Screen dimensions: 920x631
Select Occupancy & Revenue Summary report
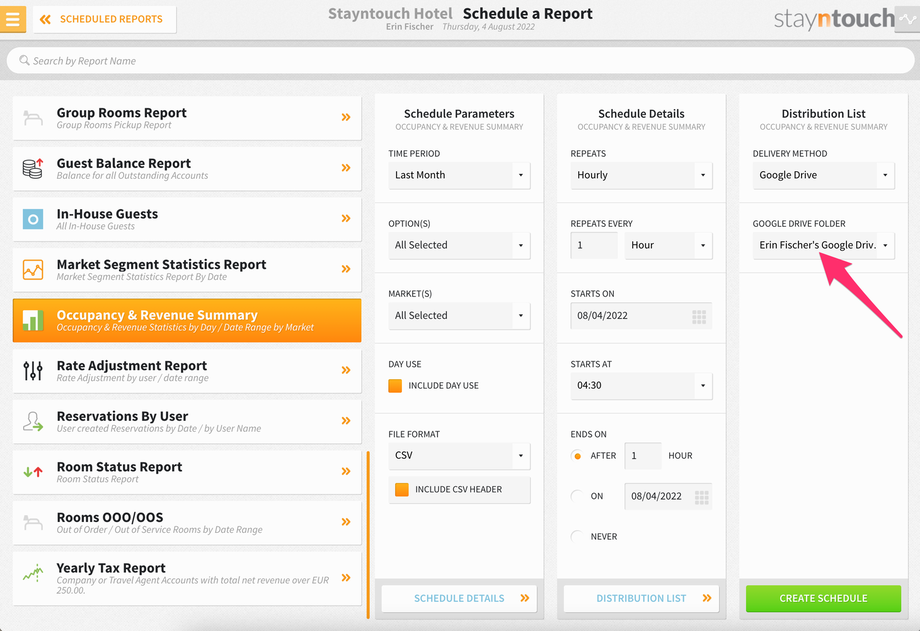[x=187, y=320]
